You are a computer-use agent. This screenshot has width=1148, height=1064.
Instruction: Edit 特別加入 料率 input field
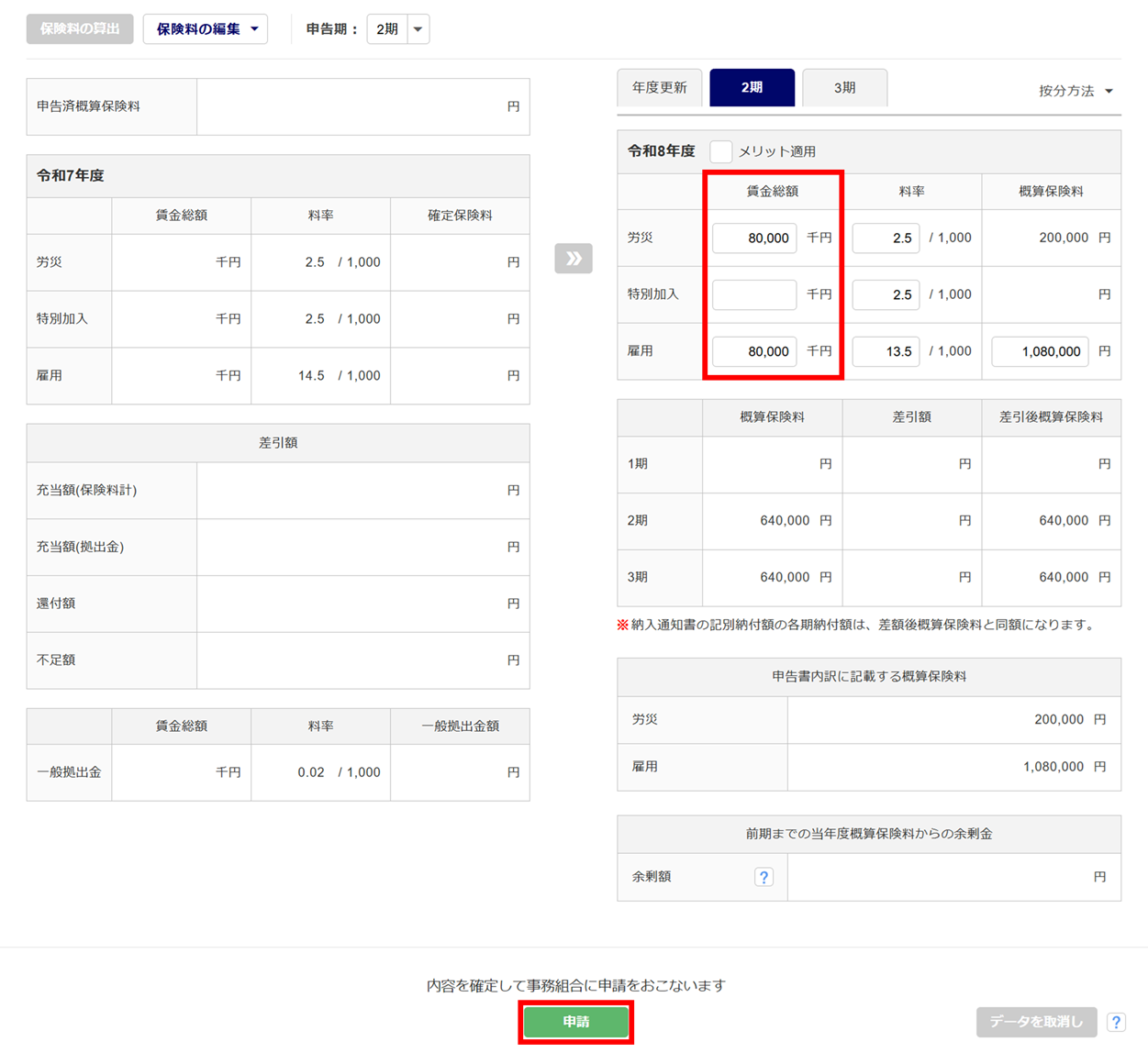coord(886,294)
